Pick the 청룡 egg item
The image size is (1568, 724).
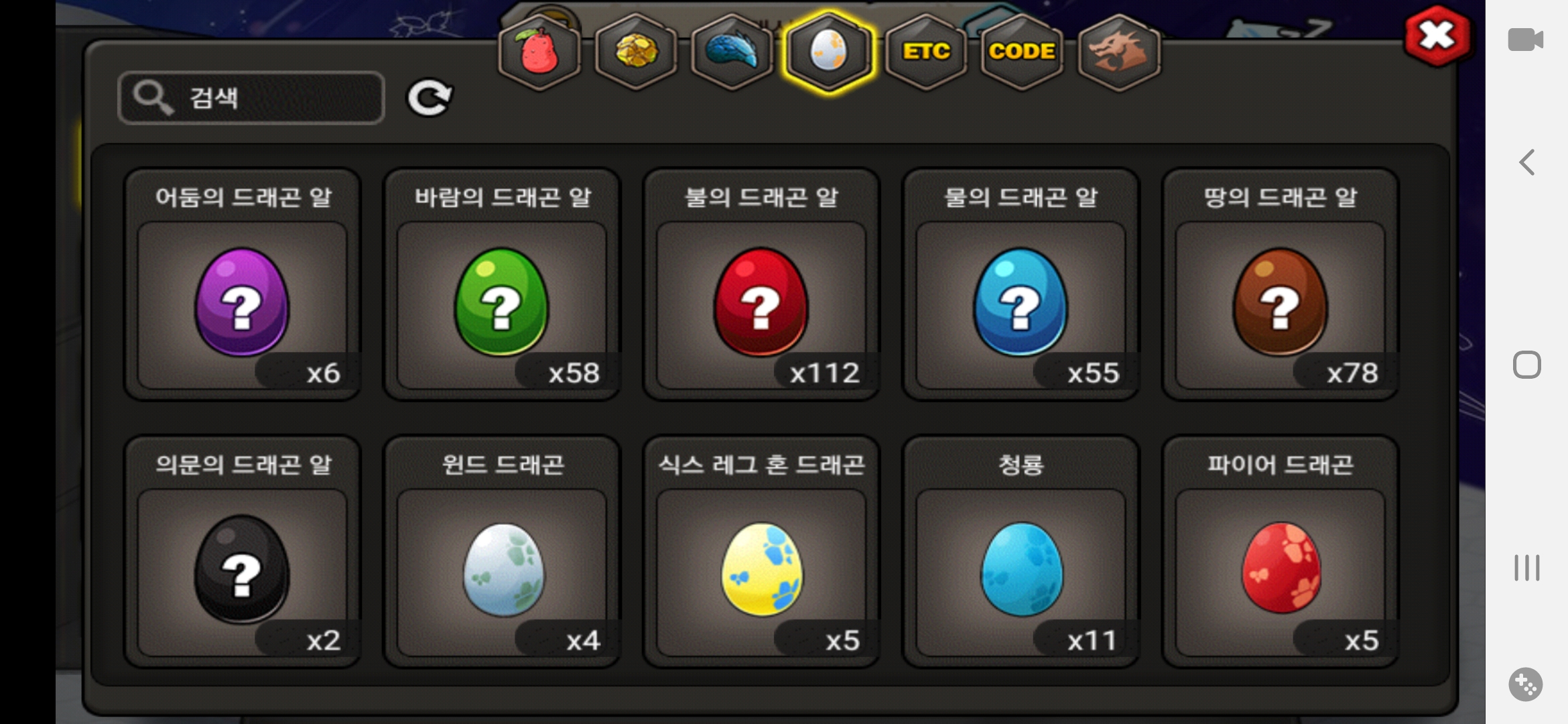1021,552
